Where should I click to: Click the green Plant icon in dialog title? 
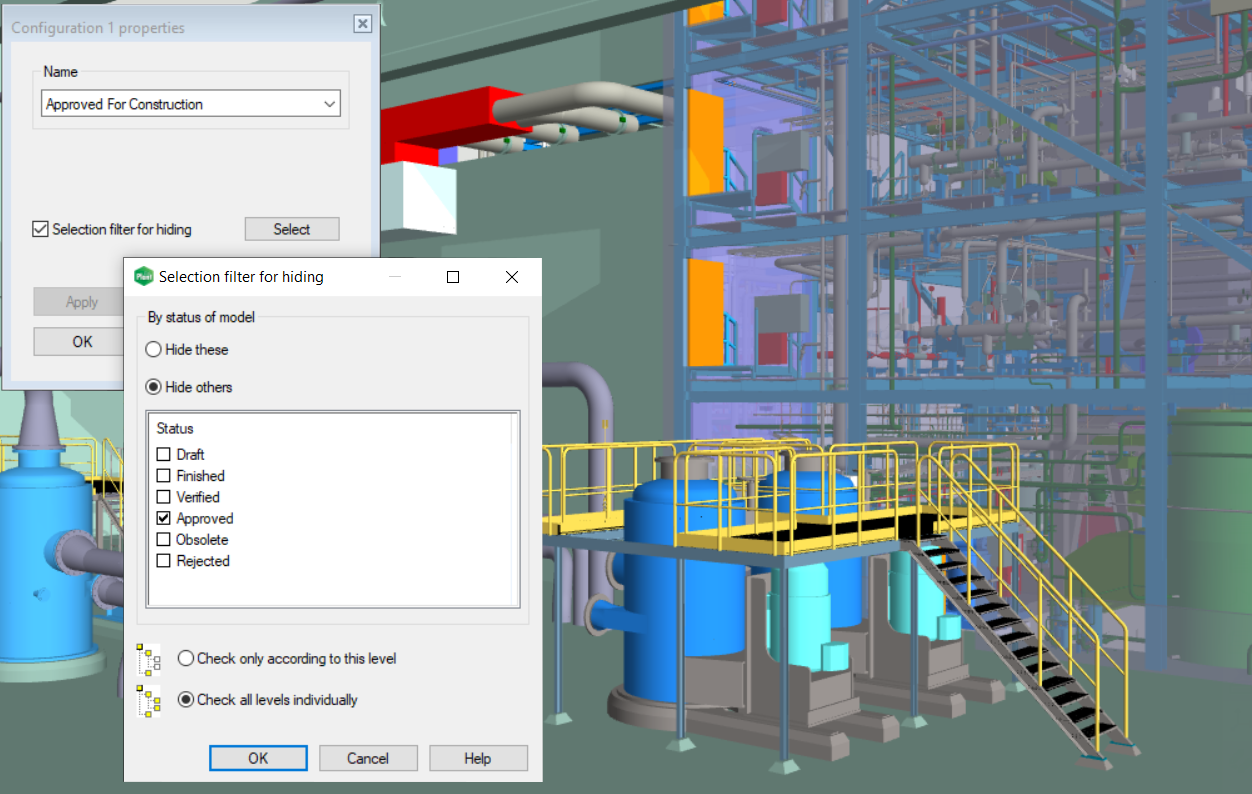(x=144, y=277)
